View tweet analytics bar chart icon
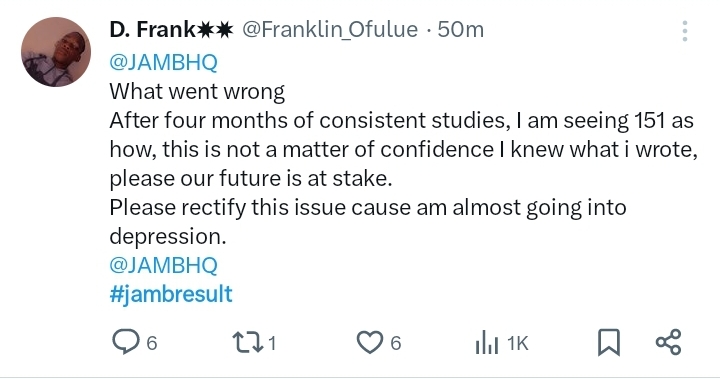The width and height of the screenshot is (720, 379). (487, 343)
